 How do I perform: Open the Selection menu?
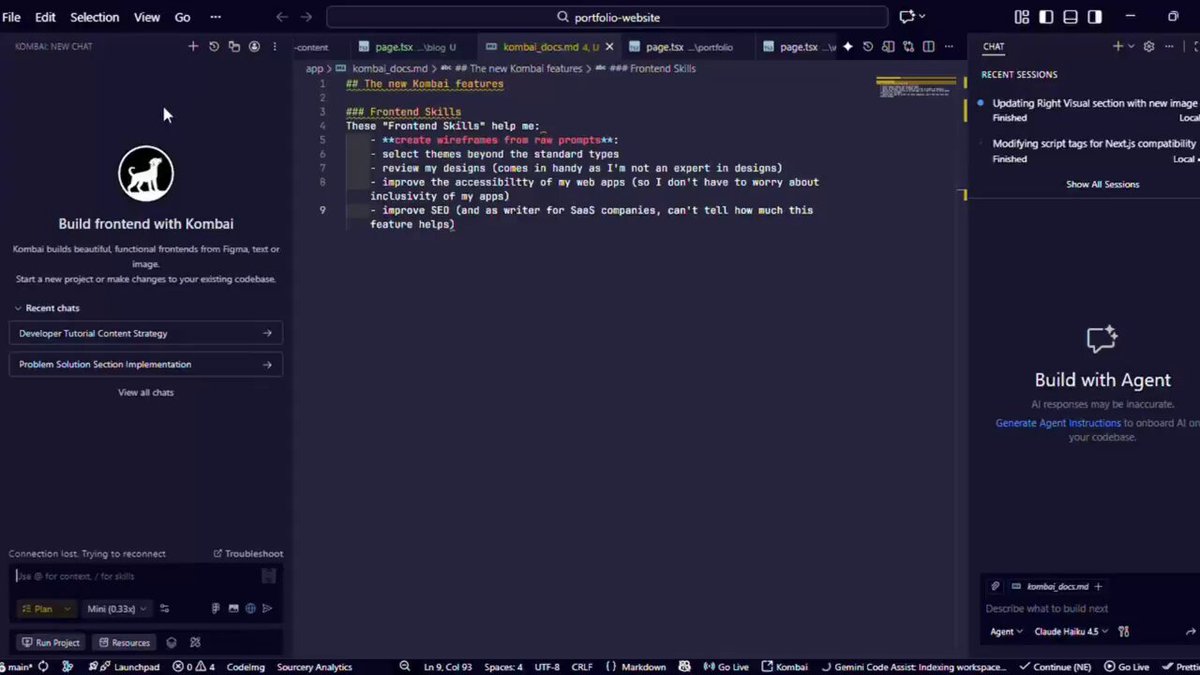click(x=94, y=17)
